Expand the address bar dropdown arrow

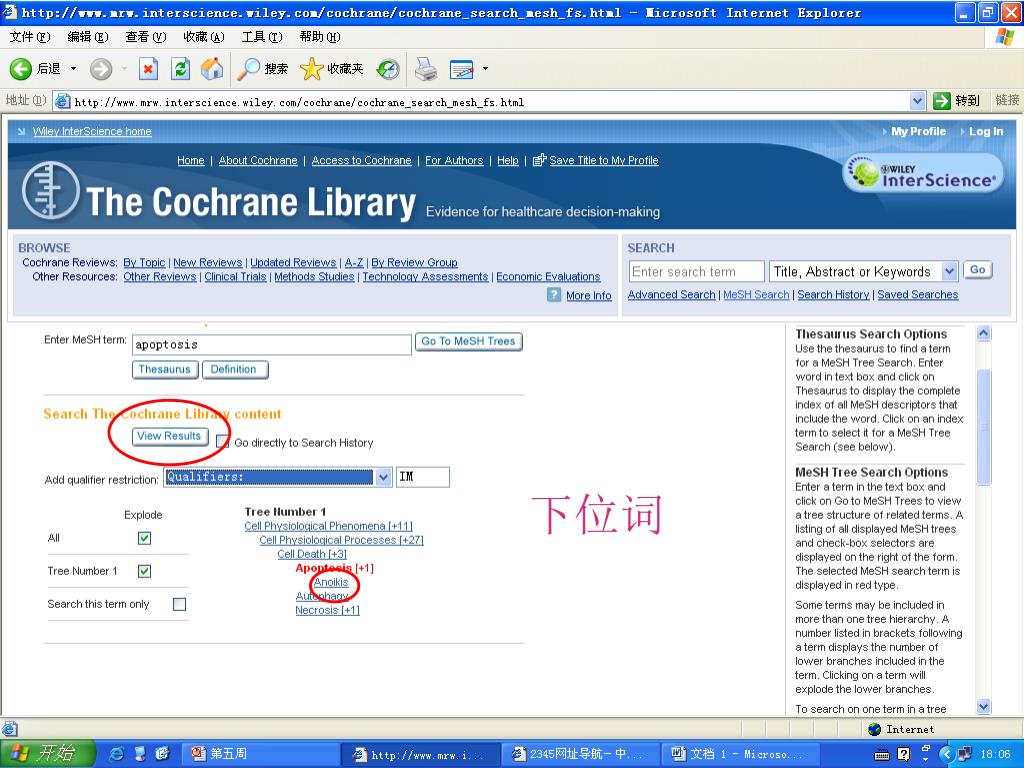[917, 101]
